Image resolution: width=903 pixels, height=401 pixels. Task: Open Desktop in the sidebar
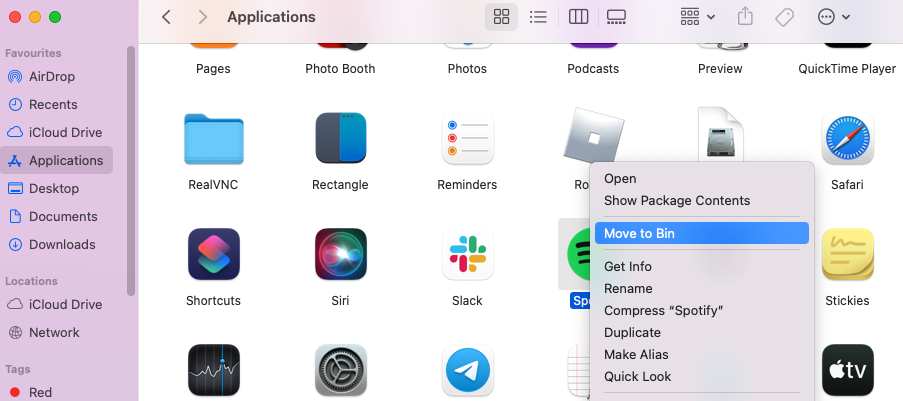(x=56, y=188)
